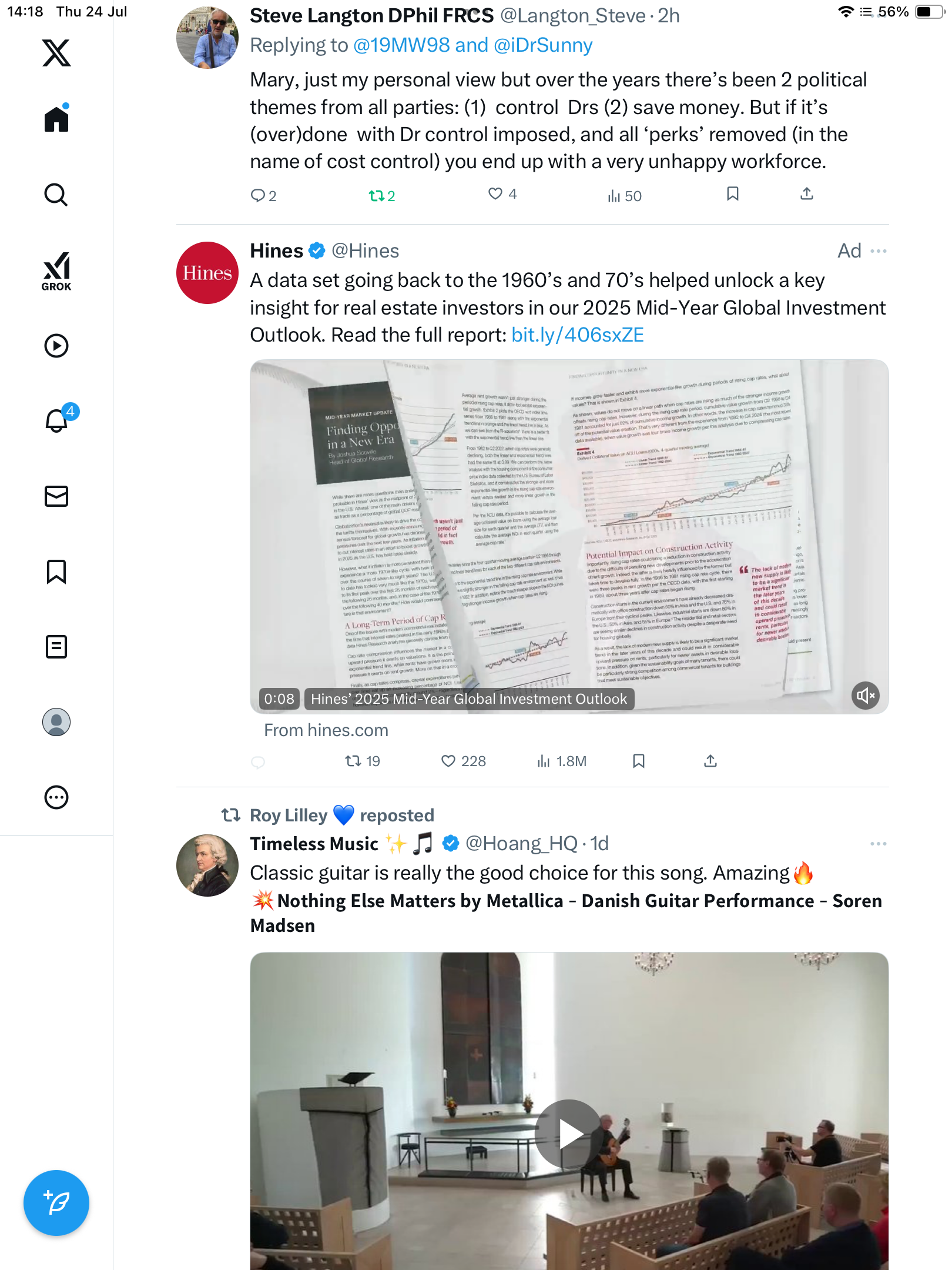Open Messages envelope in sidebar
The height and width of the screenshot is (1270, 952).
pyautogui.click(x=56, y=496)
